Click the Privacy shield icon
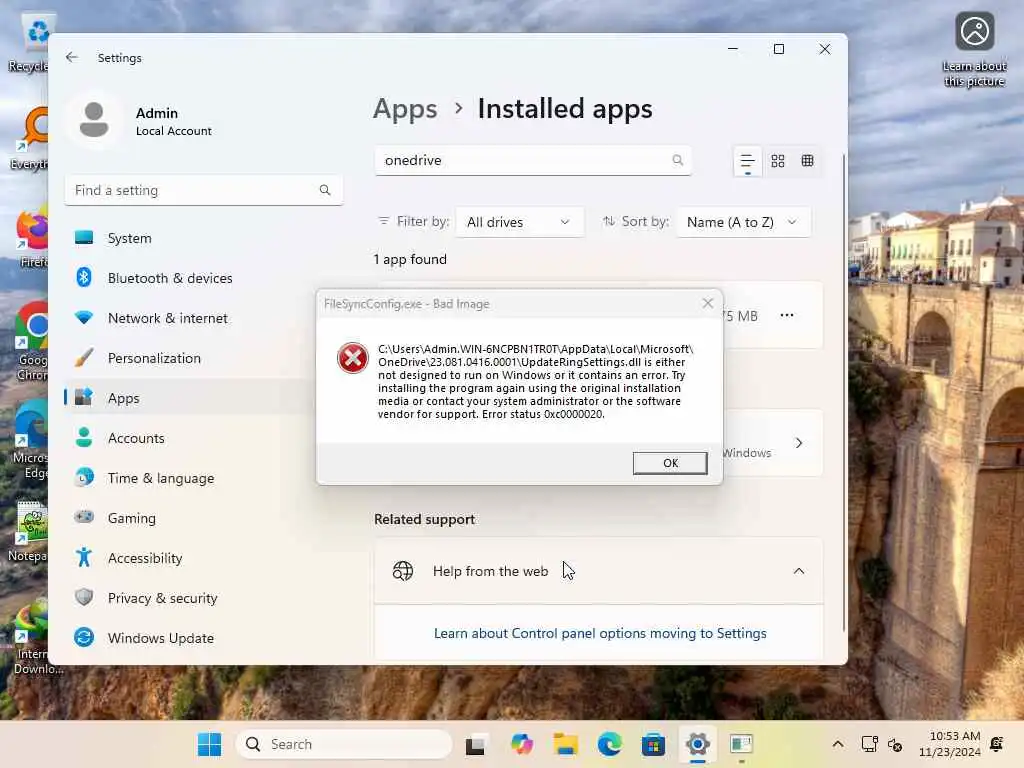The image size is (1024, 768). click(x=84, y=597)
